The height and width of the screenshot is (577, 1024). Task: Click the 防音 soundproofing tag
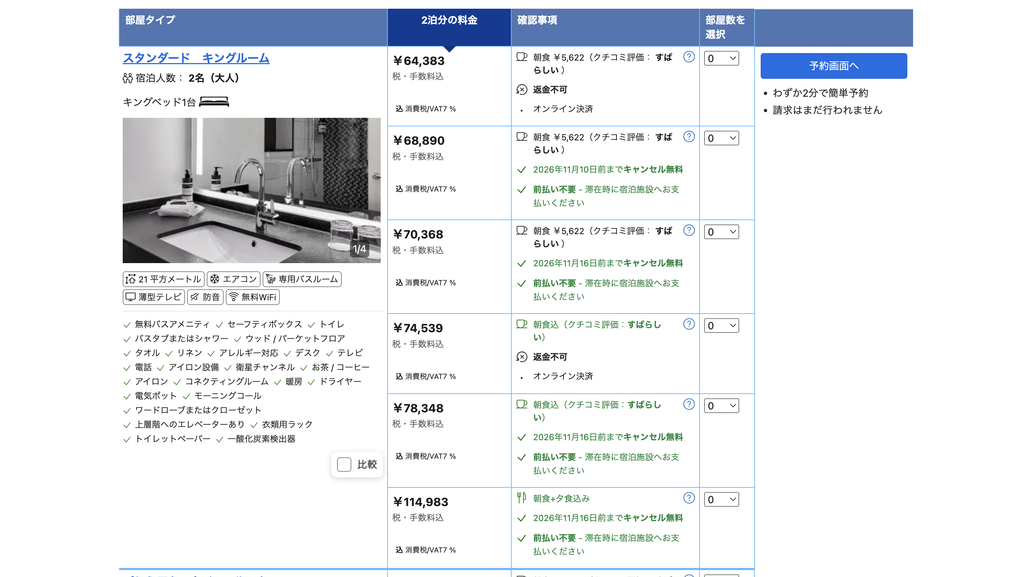pos(205,297)
